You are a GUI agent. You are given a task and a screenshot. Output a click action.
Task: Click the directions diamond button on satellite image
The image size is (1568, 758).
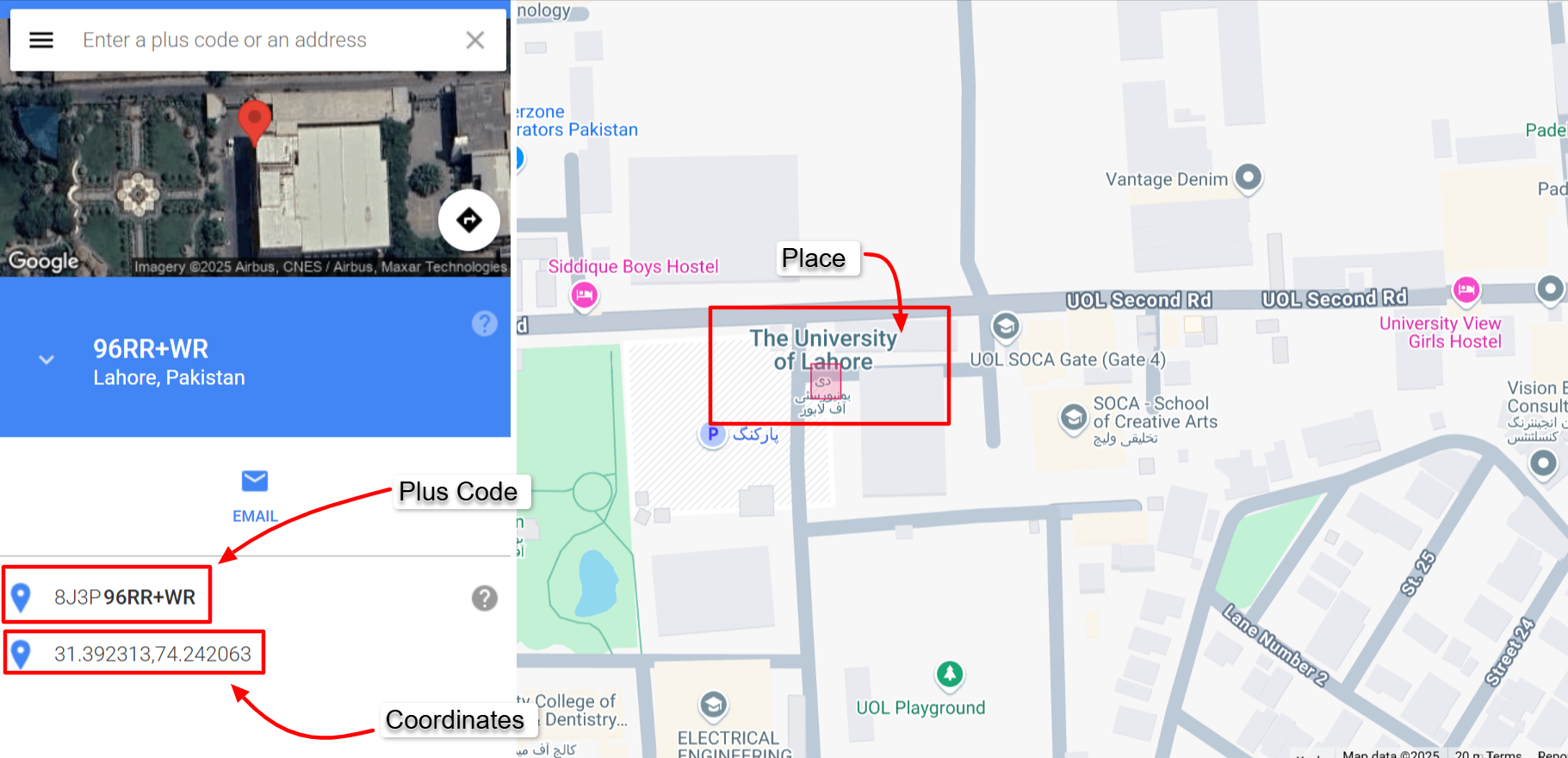(x=469, y=221)
